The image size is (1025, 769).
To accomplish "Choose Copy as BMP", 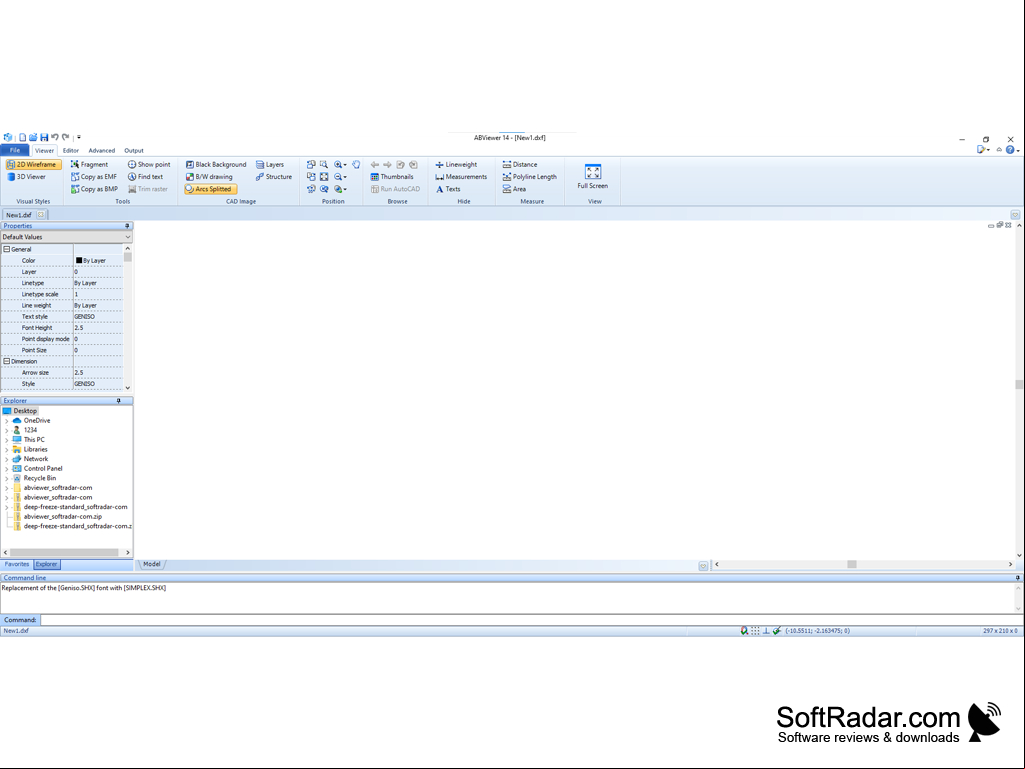I will click(94, 189).
